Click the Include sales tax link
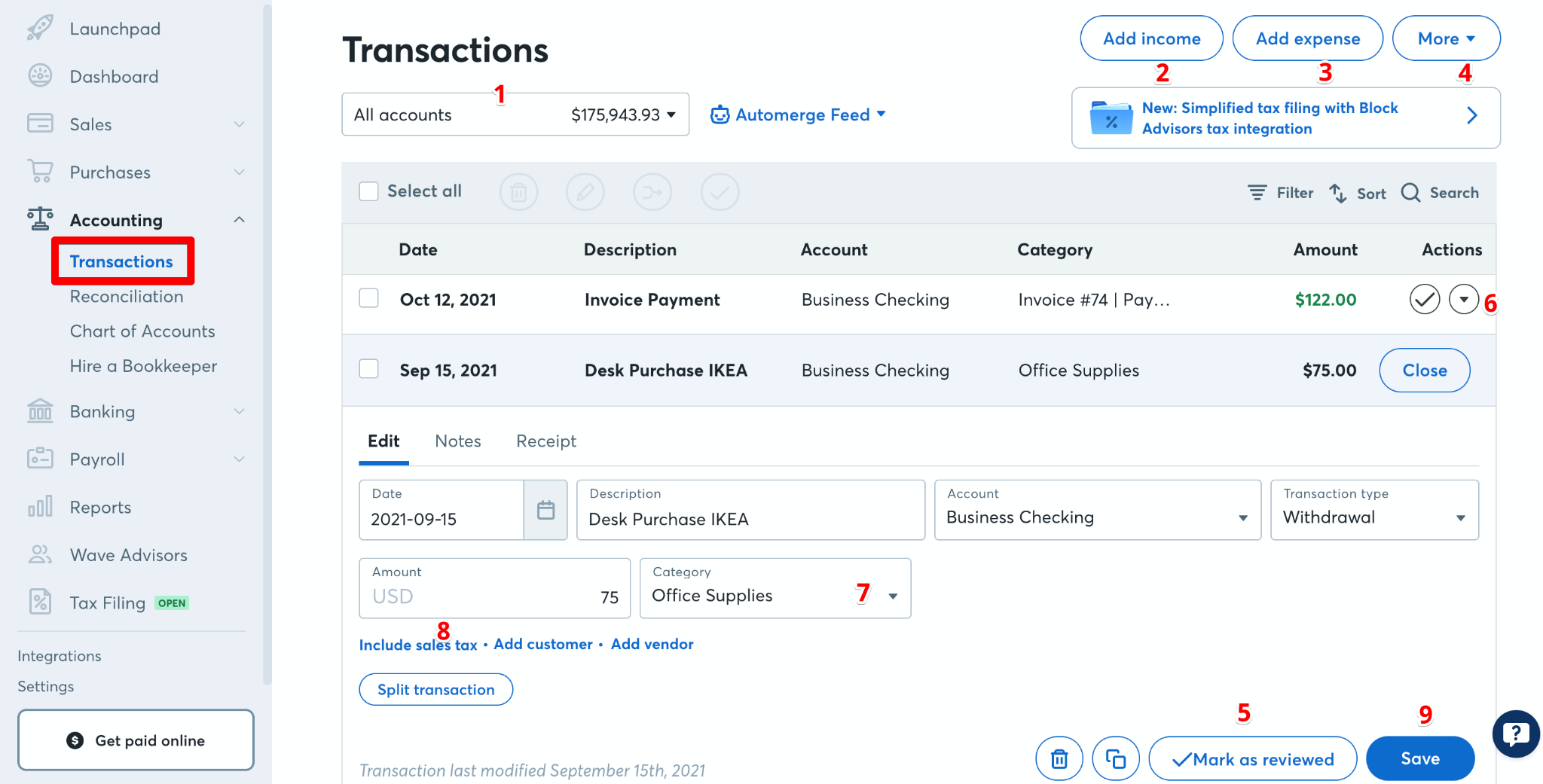1543x784 pixels. click(x=418, y=645)
